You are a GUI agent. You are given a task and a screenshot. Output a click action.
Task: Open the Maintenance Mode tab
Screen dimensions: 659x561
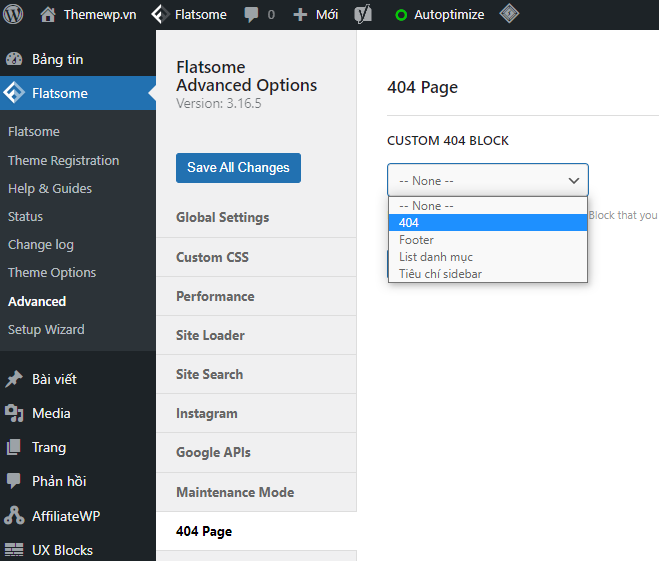click(x=235, y=492)
